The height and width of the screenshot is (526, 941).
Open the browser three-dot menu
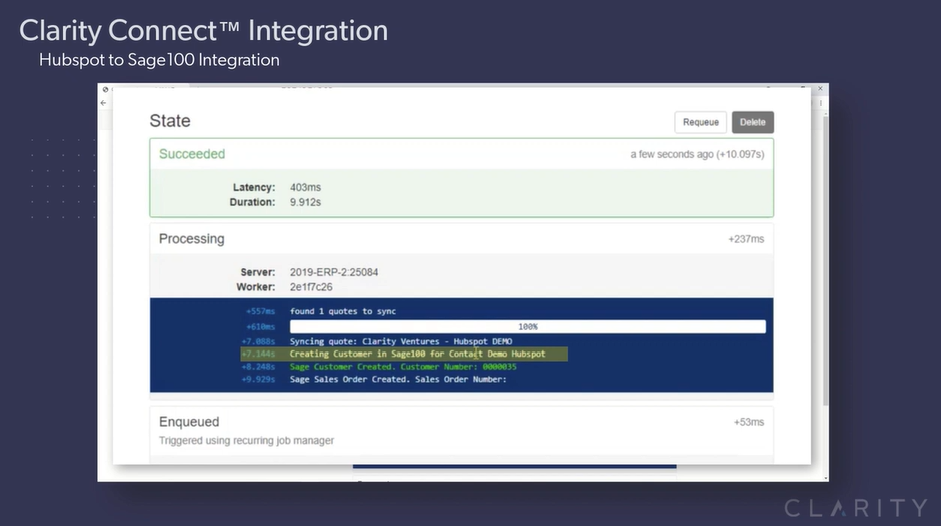click(821, 103)
